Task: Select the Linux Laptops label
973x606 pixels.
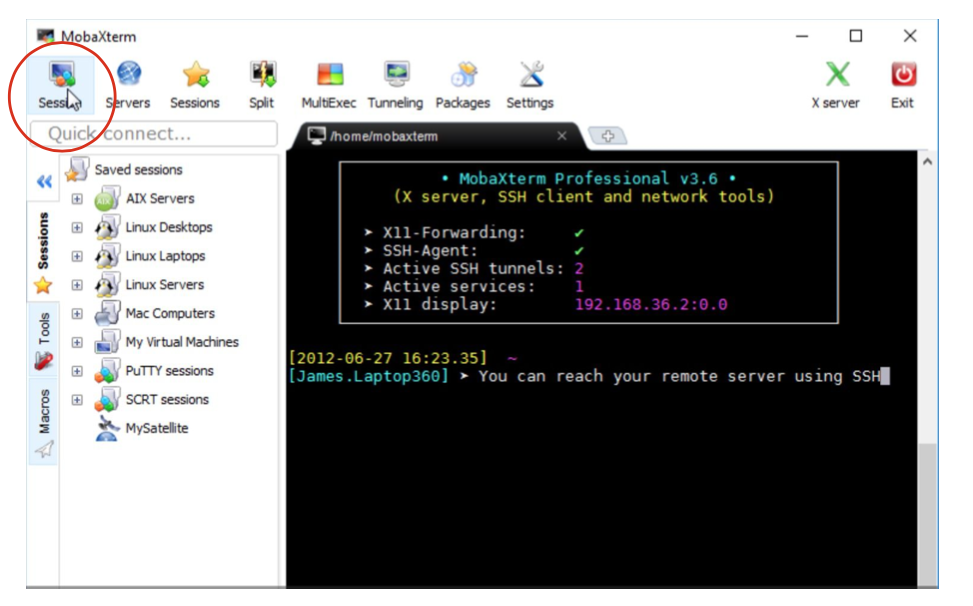Action: [165, 256]
